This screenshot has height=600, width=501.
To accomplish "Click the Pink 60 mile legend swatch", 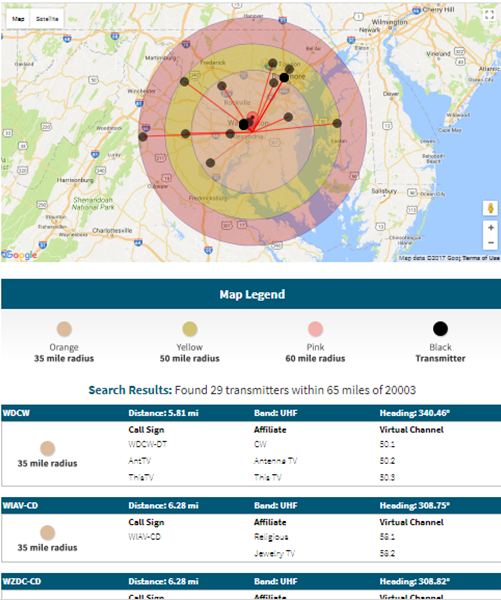I will [315, 329].
